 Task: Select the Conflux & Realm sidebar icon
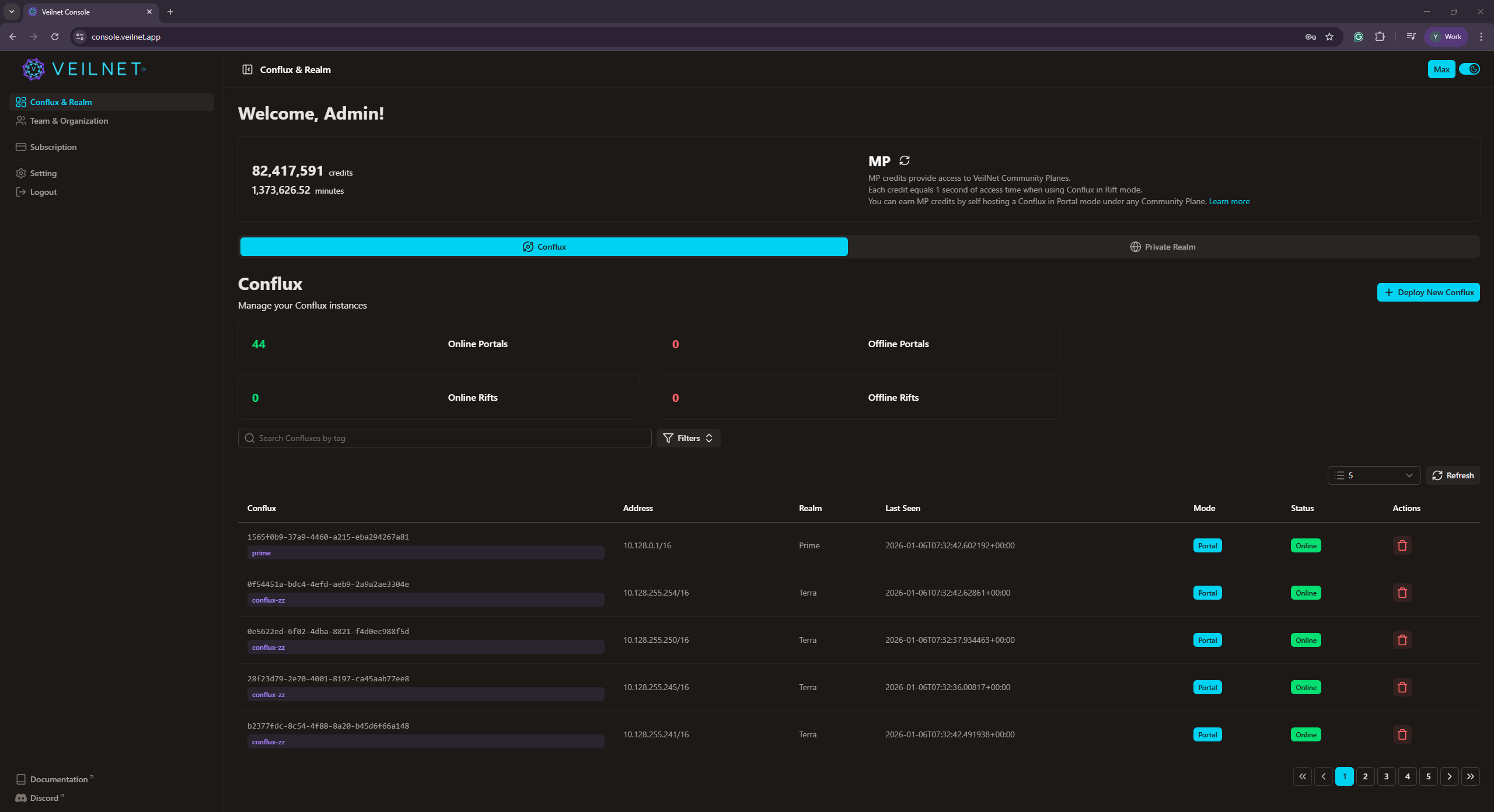point(21,101)
